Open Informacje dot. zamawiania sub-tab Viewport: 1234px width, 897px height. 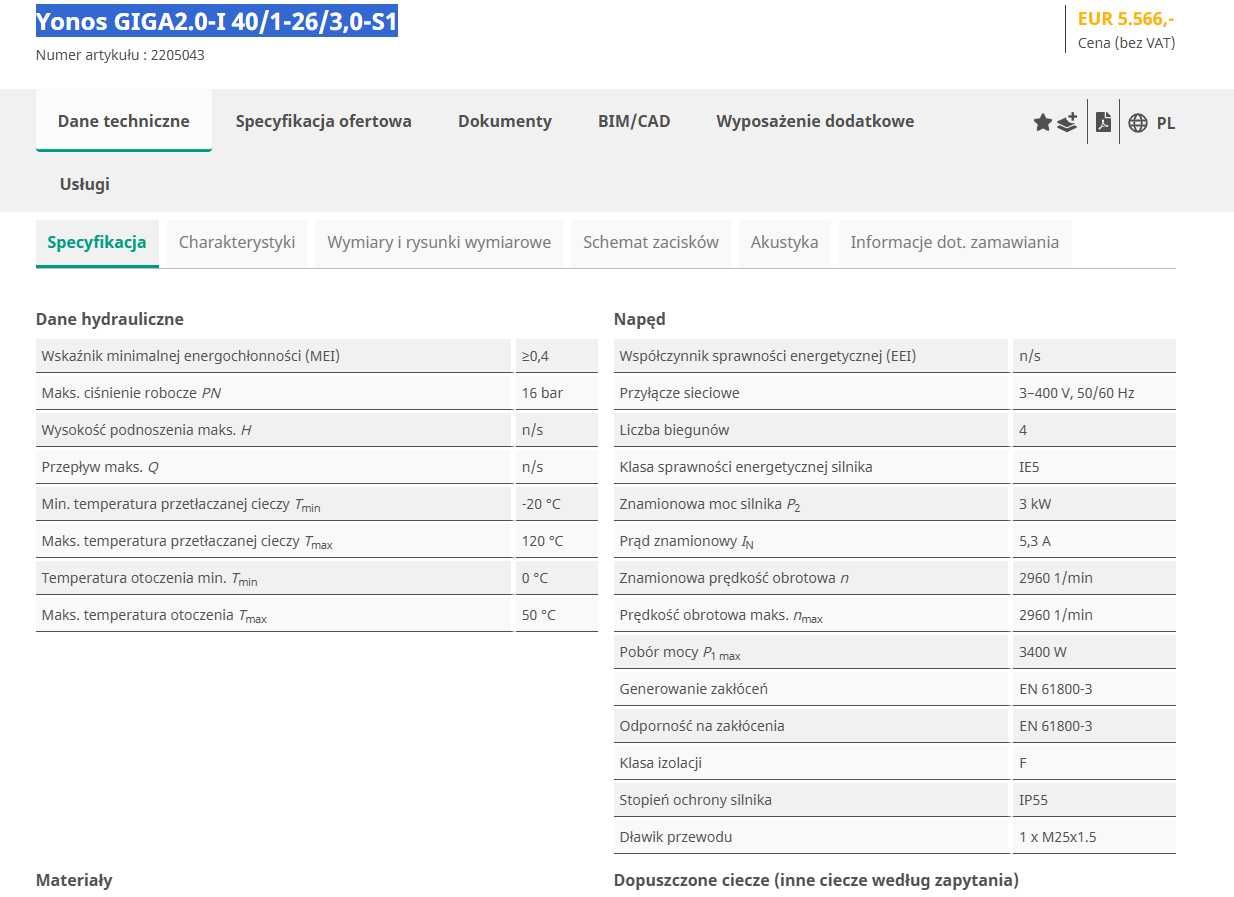(955, 243)
